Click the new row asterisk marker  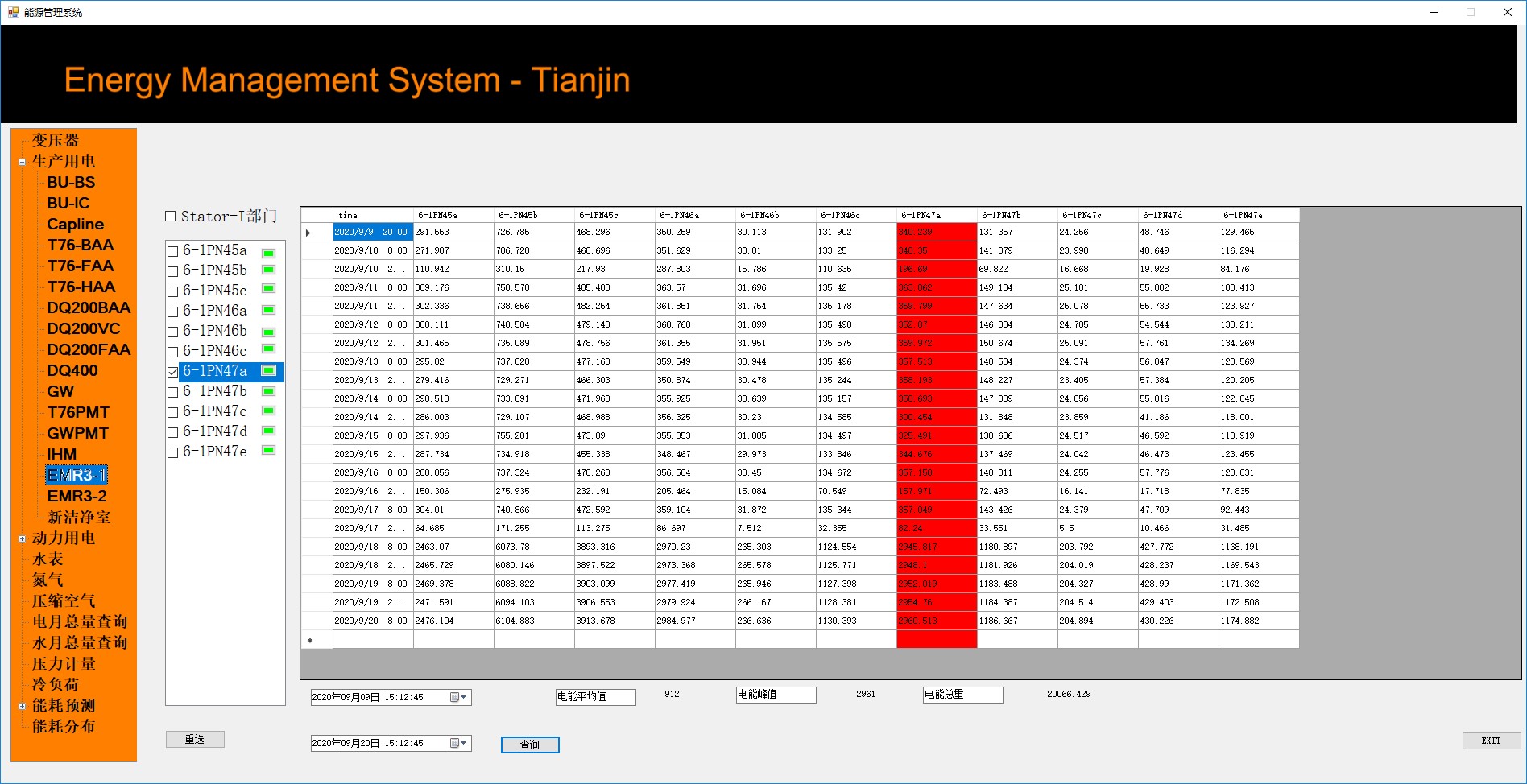pos(310,641)
